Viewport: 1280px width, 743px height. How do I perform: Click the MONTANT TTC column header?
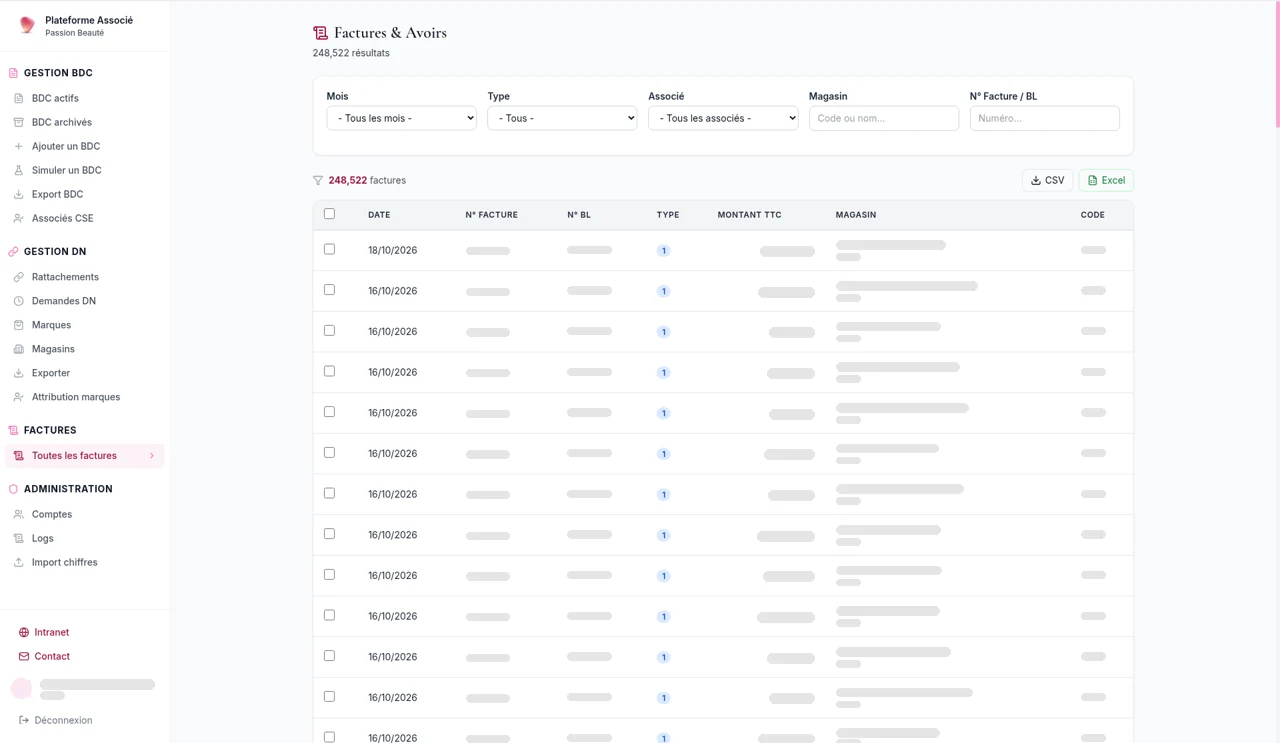click(x=749, y=215)
